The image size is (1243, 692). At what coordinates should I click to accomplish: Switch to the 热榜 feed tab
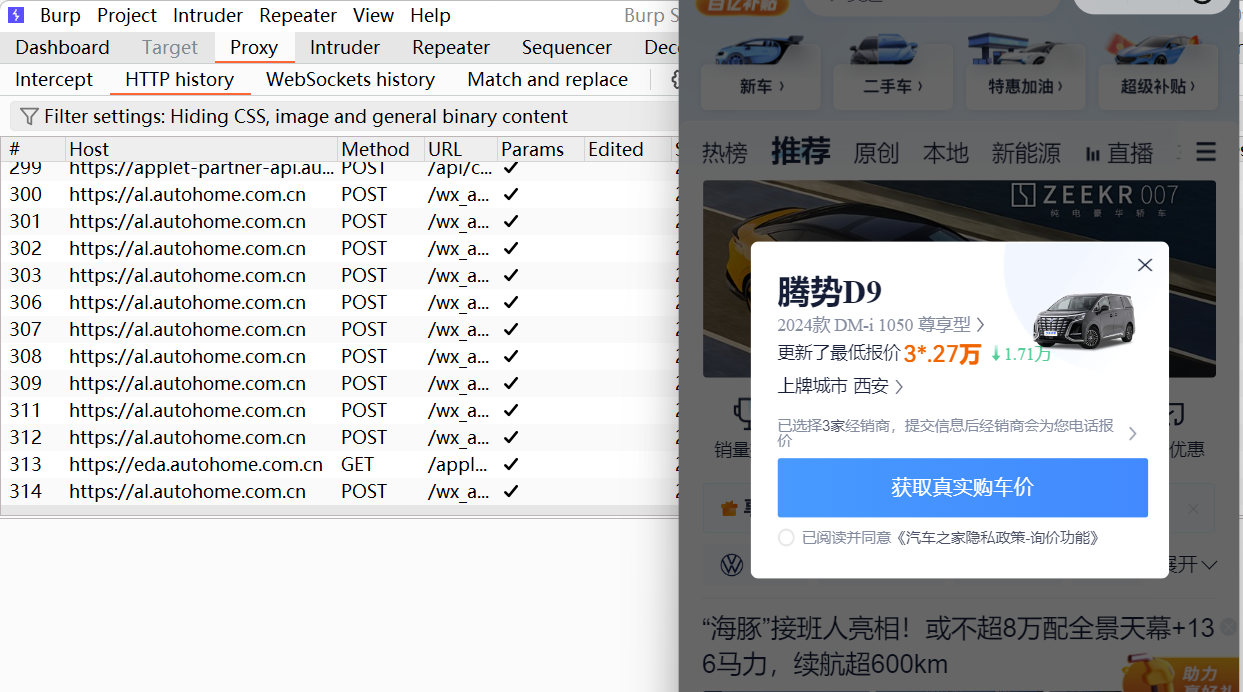(724, 153)
